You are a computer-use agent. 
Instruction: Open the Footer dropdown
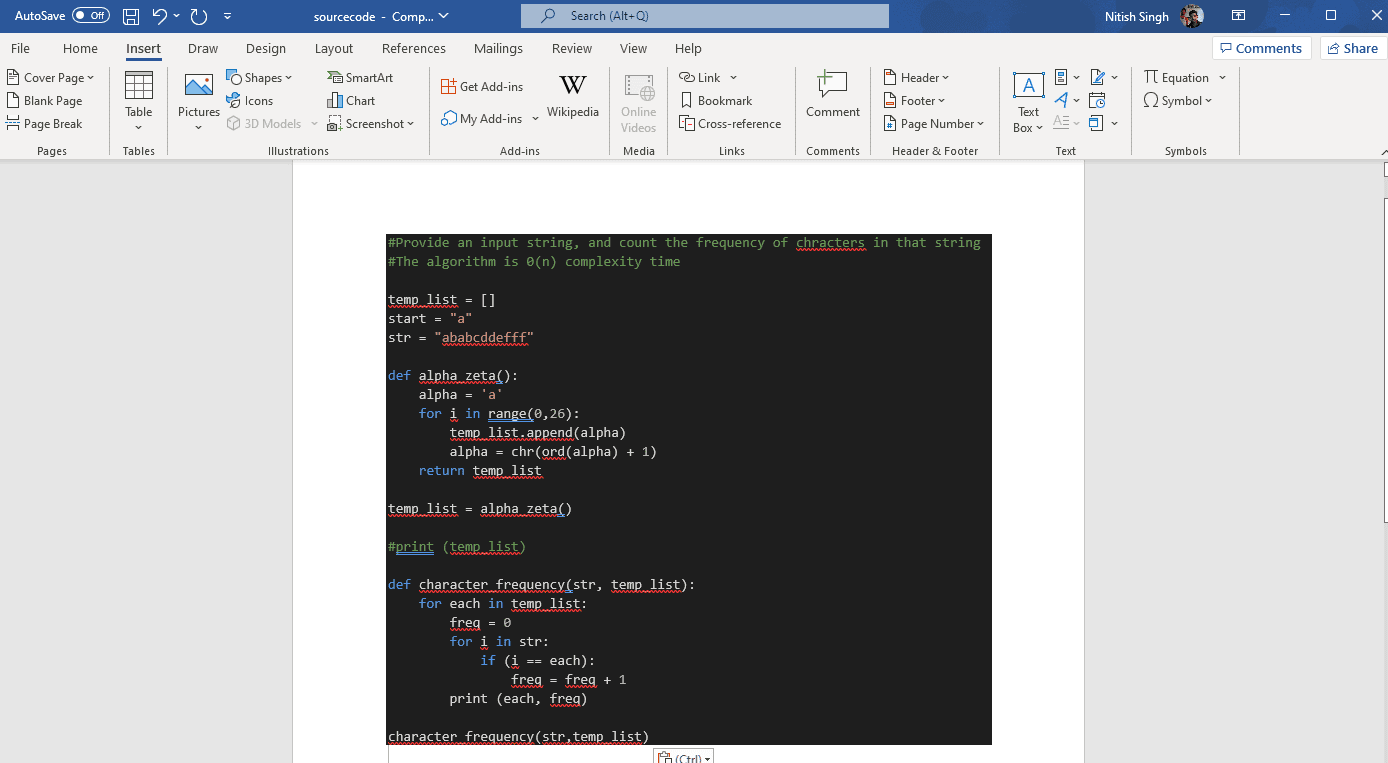click(x=914, y=100)
